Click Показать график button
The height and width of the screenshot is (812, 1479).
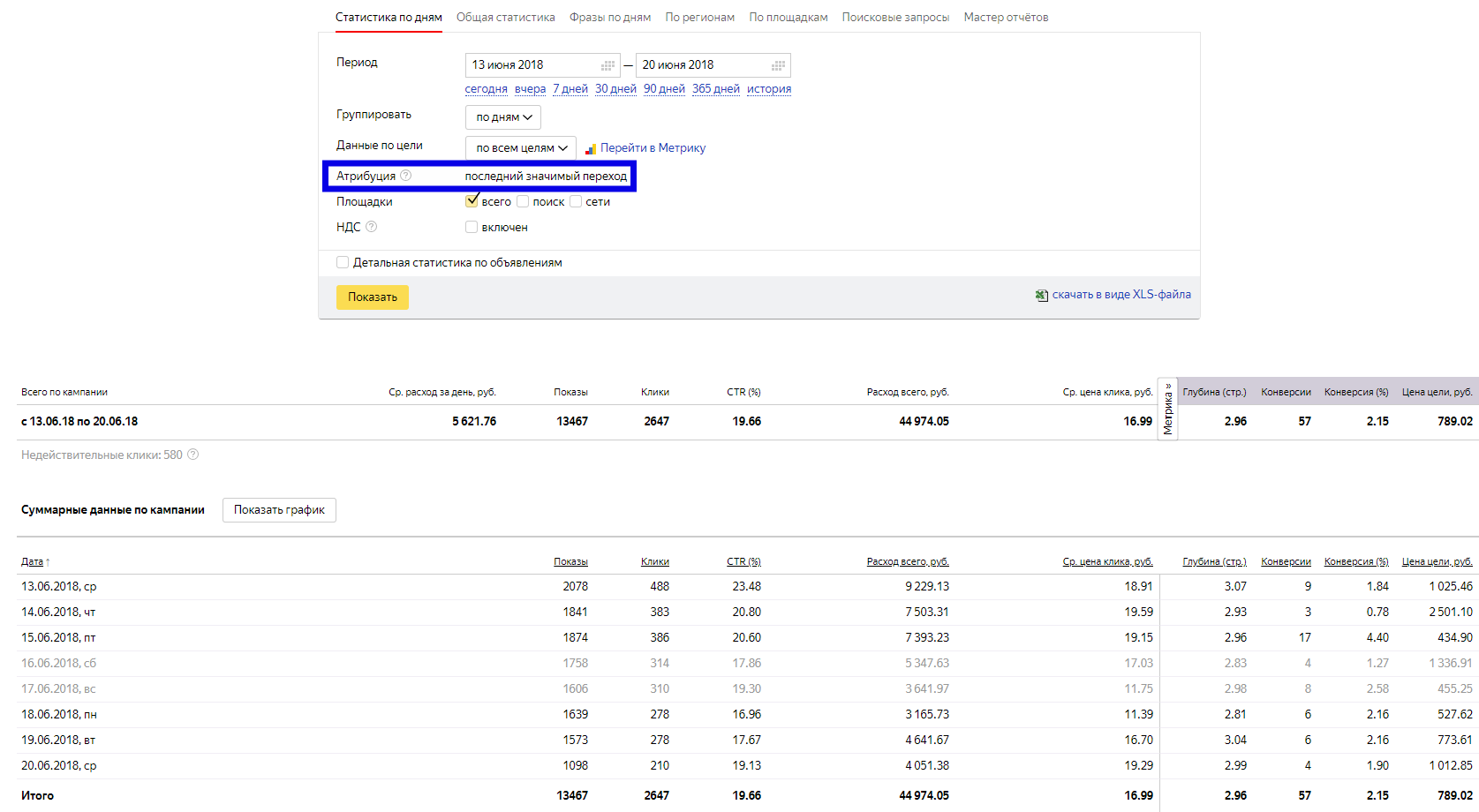coord(279,510)
